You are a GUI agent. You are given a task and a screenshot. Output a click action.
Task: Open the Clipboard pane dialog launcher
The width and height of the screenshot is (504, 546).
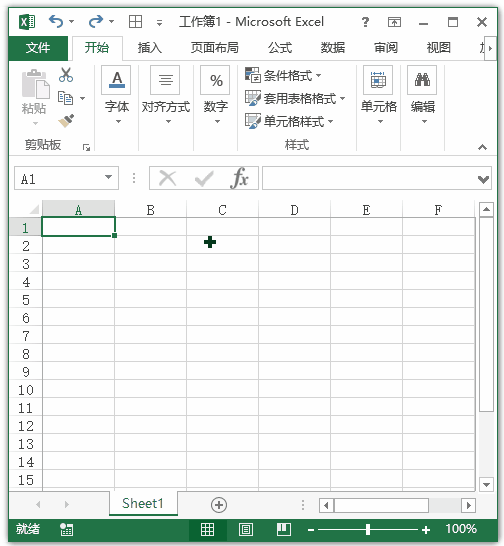[x=86, y=148]
